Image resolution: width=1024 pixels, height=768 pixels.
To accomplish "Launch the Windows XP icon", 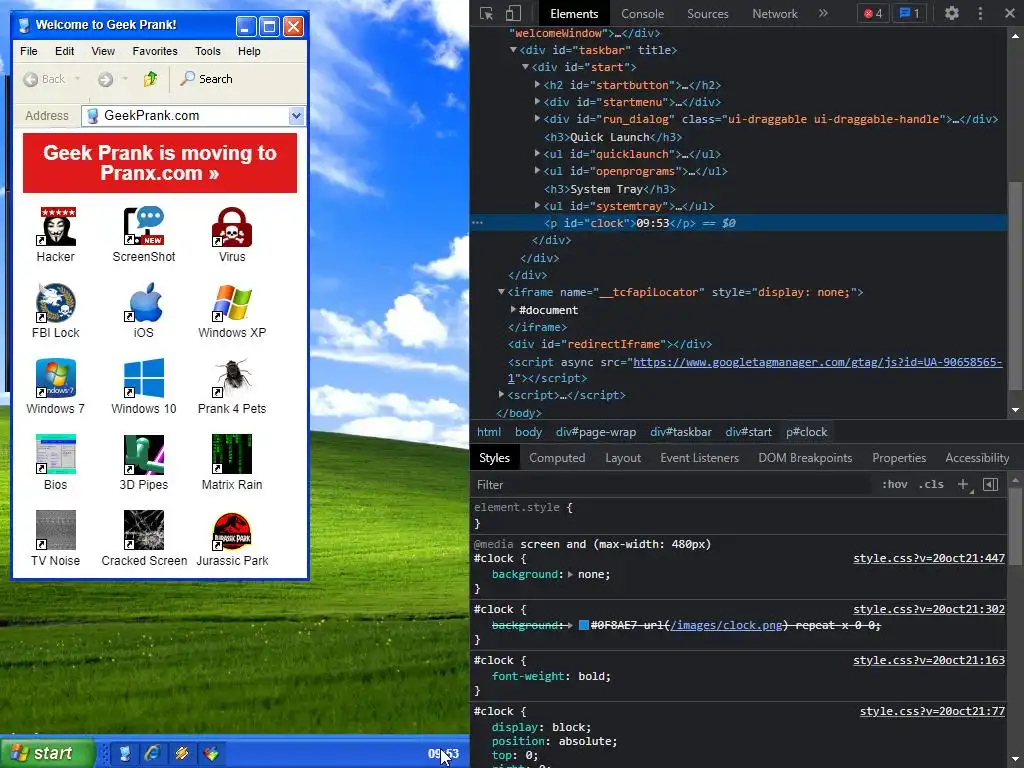I will tap(232, 302).
